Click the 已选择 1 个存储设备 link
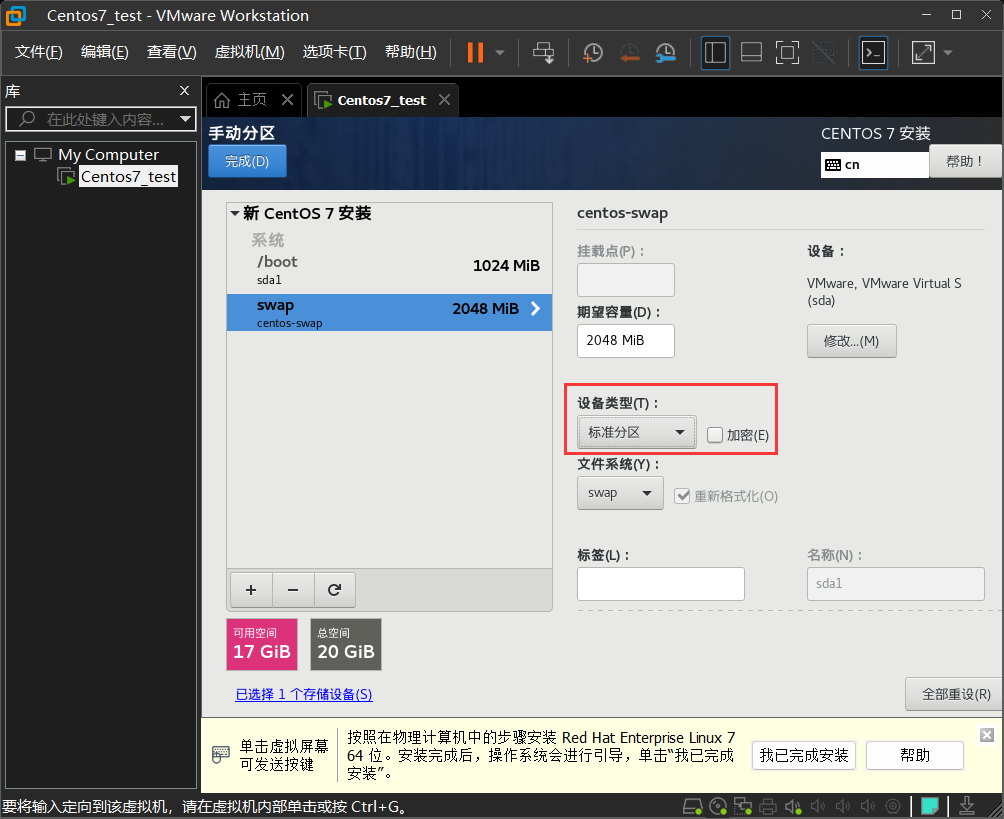Screen dimensions: 1004x819 304,694
